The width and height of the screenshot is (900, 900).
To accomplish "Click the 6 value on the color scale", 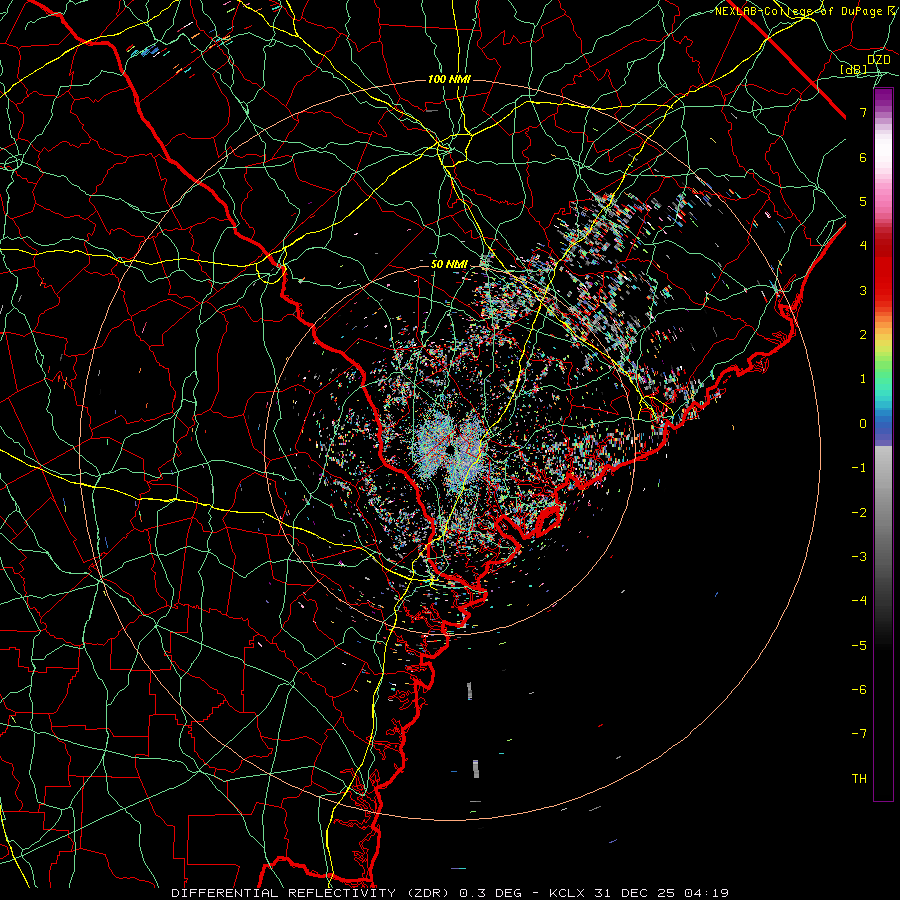I will pos(863,157).
